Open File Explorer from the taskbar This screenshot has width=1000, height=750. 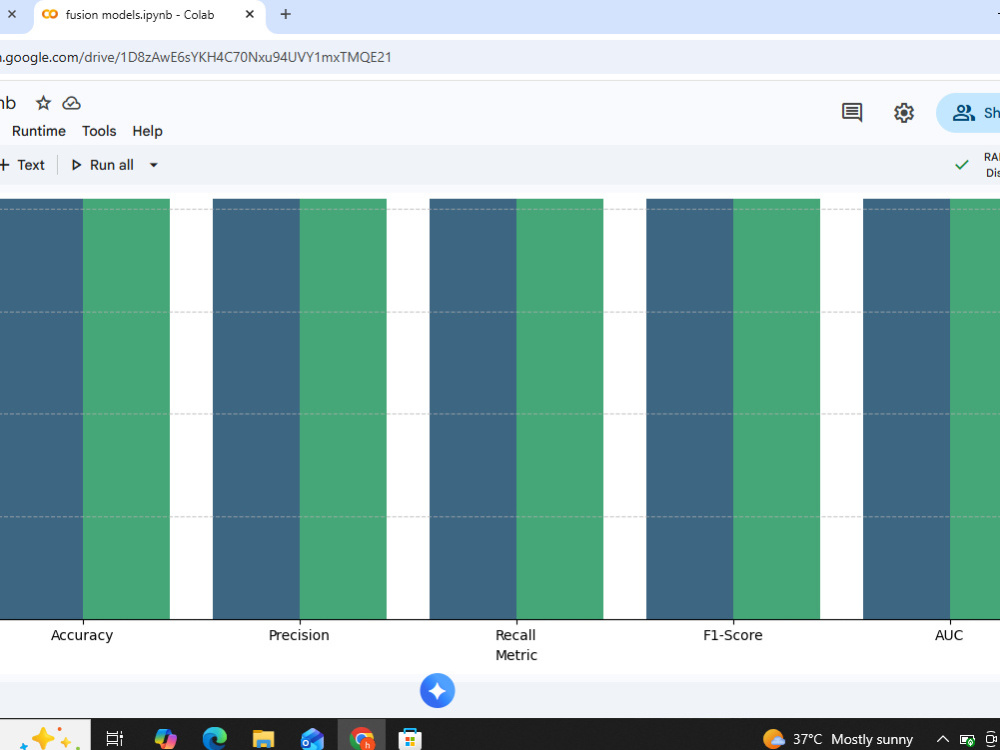click(x=263, y=739)
